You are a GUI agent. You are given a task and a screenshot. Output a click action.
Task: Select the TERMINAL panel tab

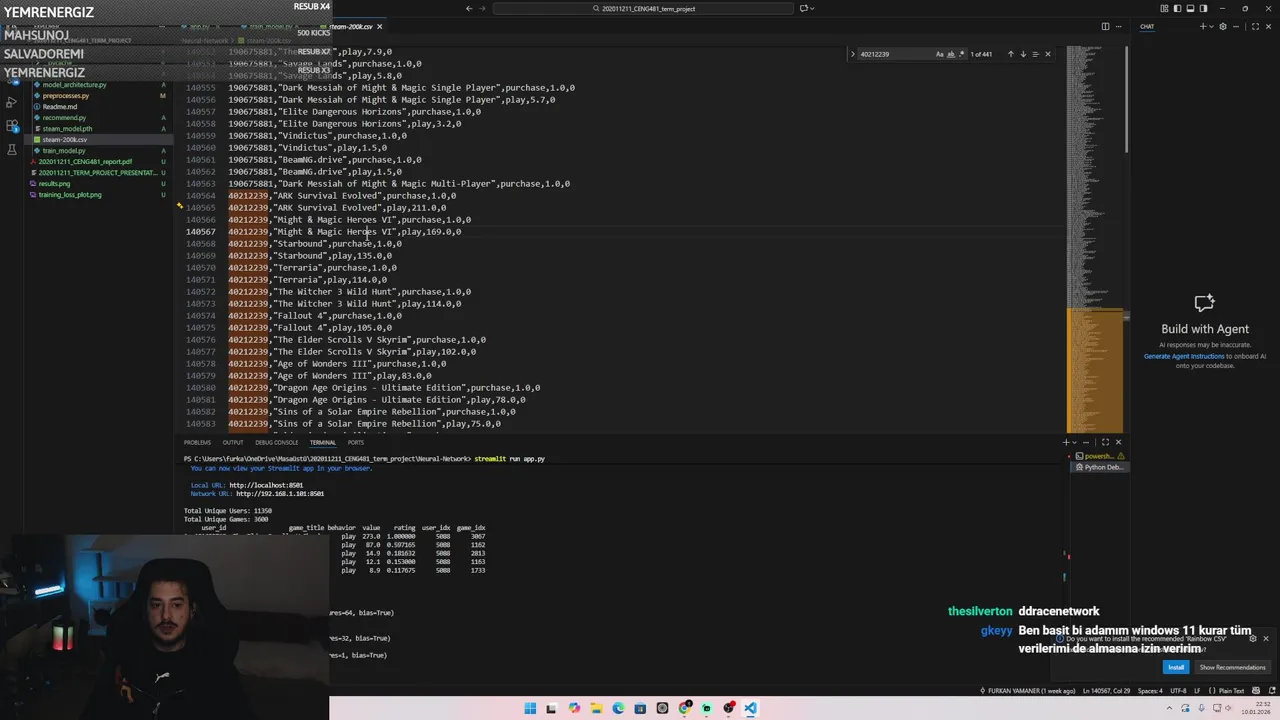coord(322,442)
